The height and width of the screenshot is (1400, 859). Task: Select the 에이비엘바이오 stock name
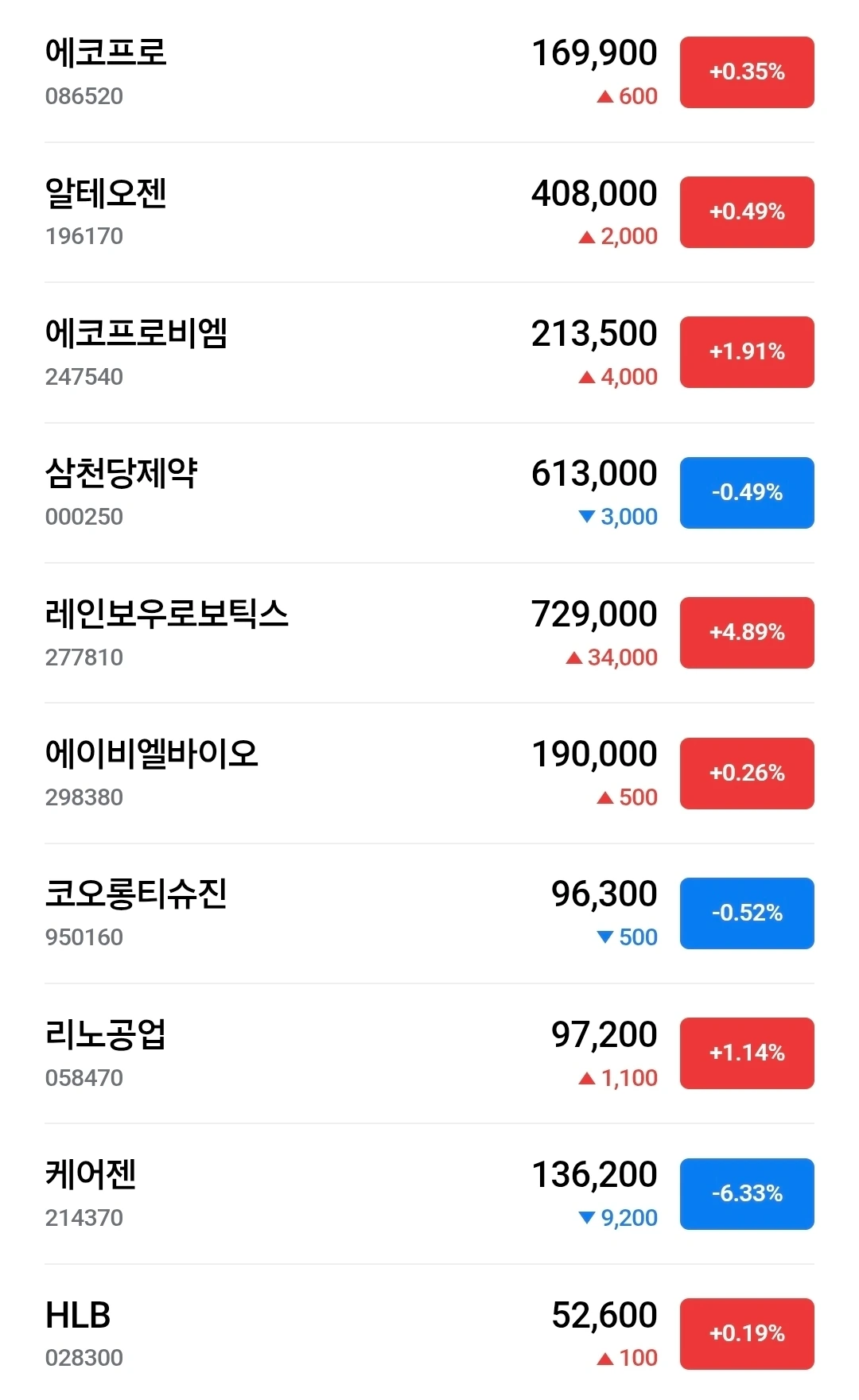(x=151, y=754)
